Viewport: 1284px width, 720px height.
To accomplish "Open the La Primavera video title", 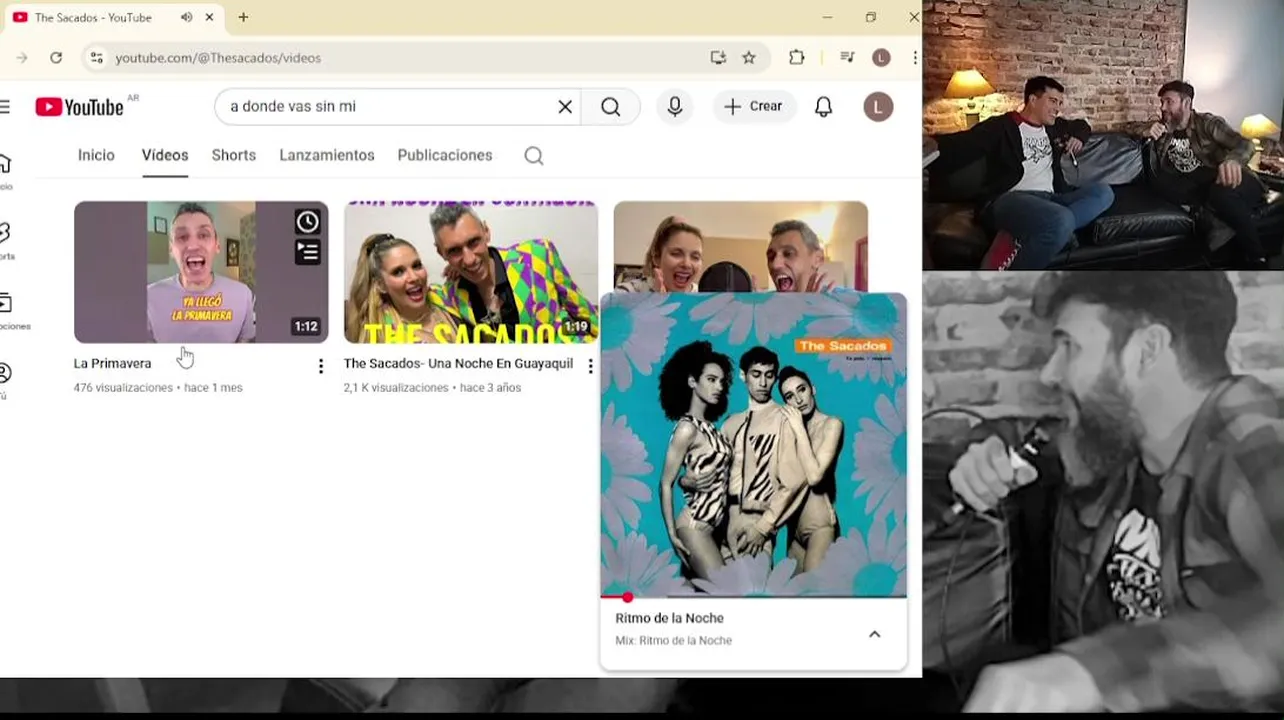I will pos(113,364).
